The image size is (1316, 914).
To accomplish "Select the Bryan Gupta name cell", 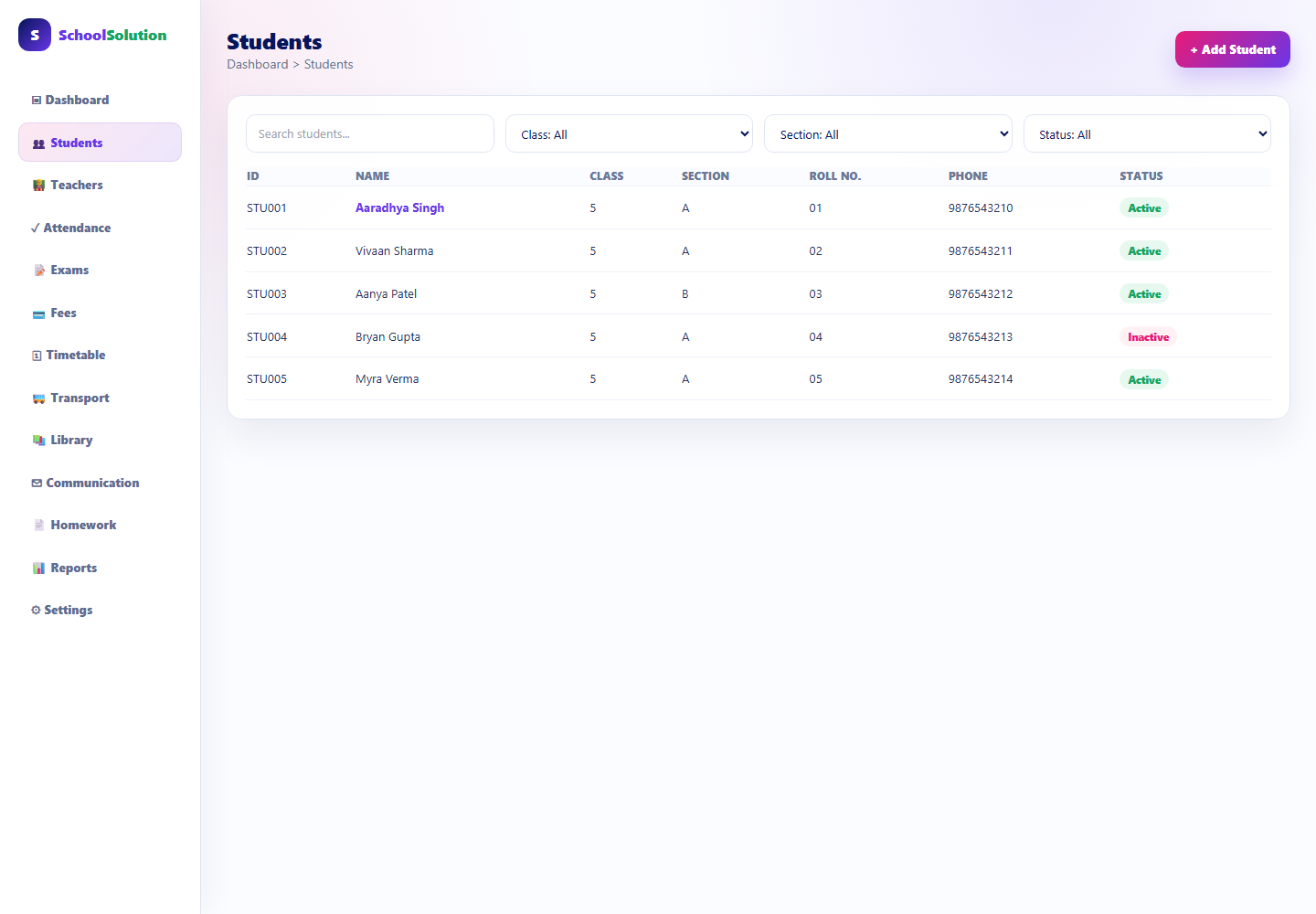I will [387, 337].
